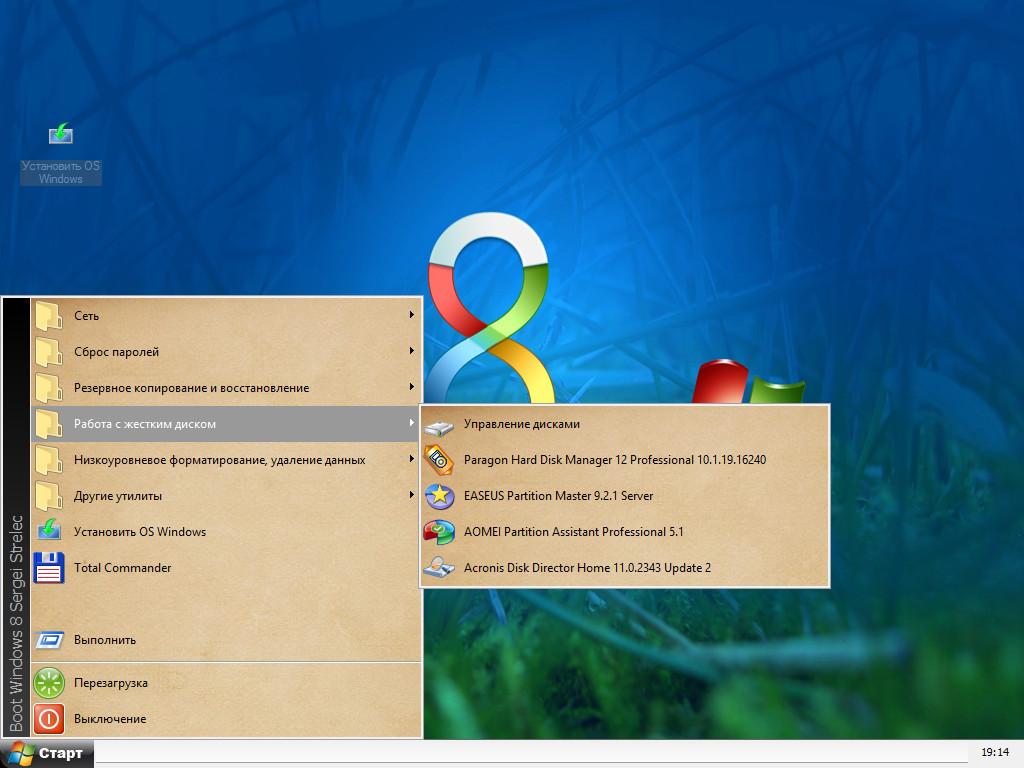Viewport: 1024px width, 768px height.
Task: Click the EASEUS Partition Master star icon
Action: point(439,496)
